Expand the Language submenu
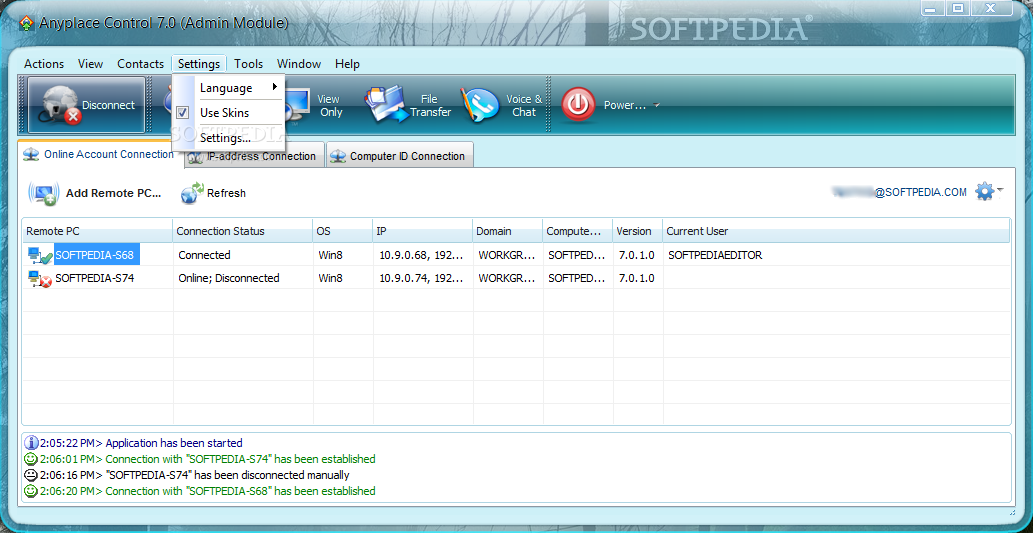The image size is (1033, 533). 229,88
